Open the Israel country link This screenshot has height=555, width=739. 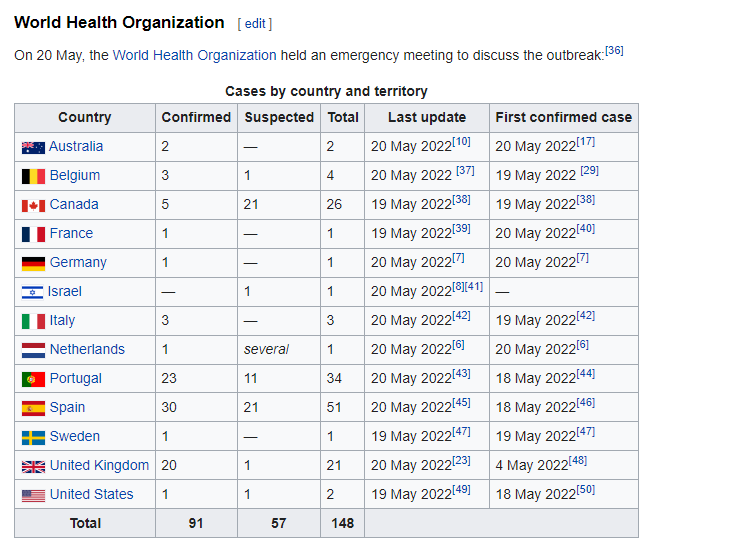65,291
